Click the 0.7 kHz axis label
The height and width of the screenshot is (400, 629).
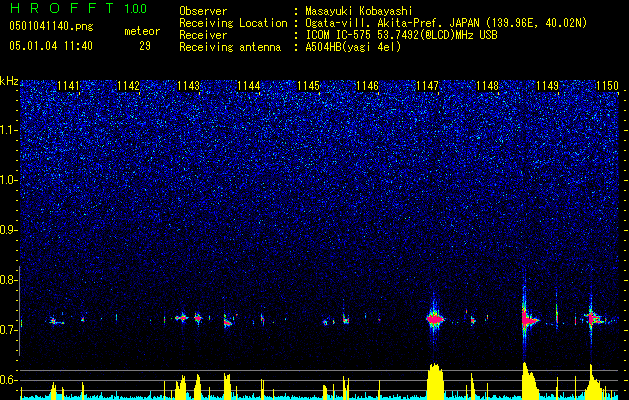8,330
